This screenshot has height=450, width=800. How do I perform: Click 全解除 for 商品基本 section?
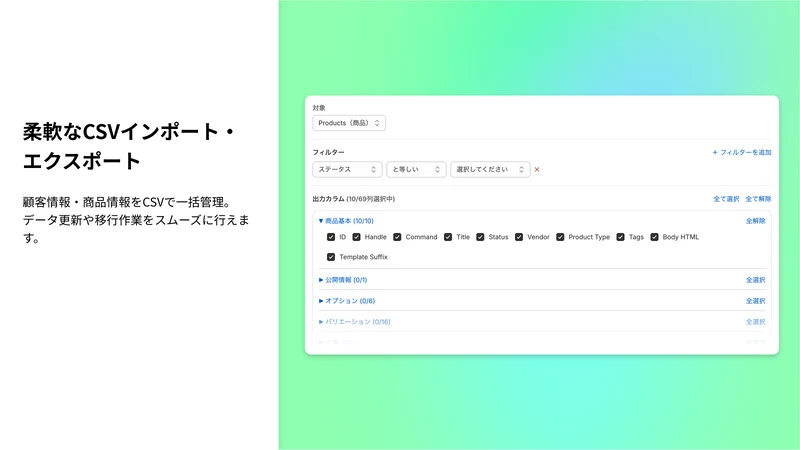click(756, 221)
